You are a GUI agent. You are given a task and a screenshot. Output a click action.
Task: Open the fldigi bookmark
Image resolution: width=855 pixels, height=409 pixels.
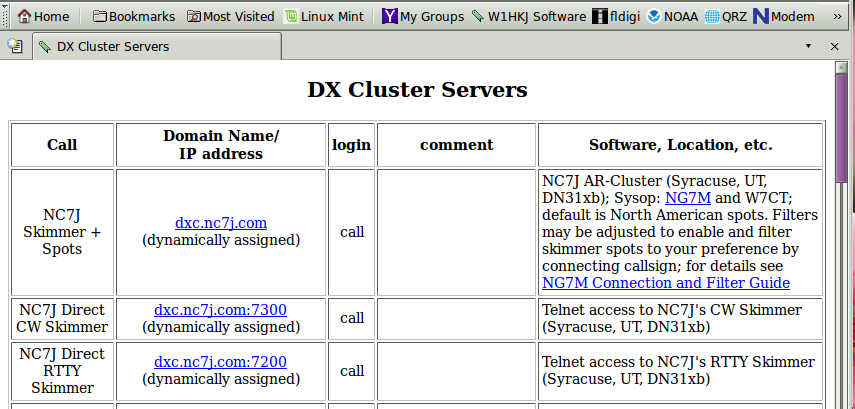(616, 16)
